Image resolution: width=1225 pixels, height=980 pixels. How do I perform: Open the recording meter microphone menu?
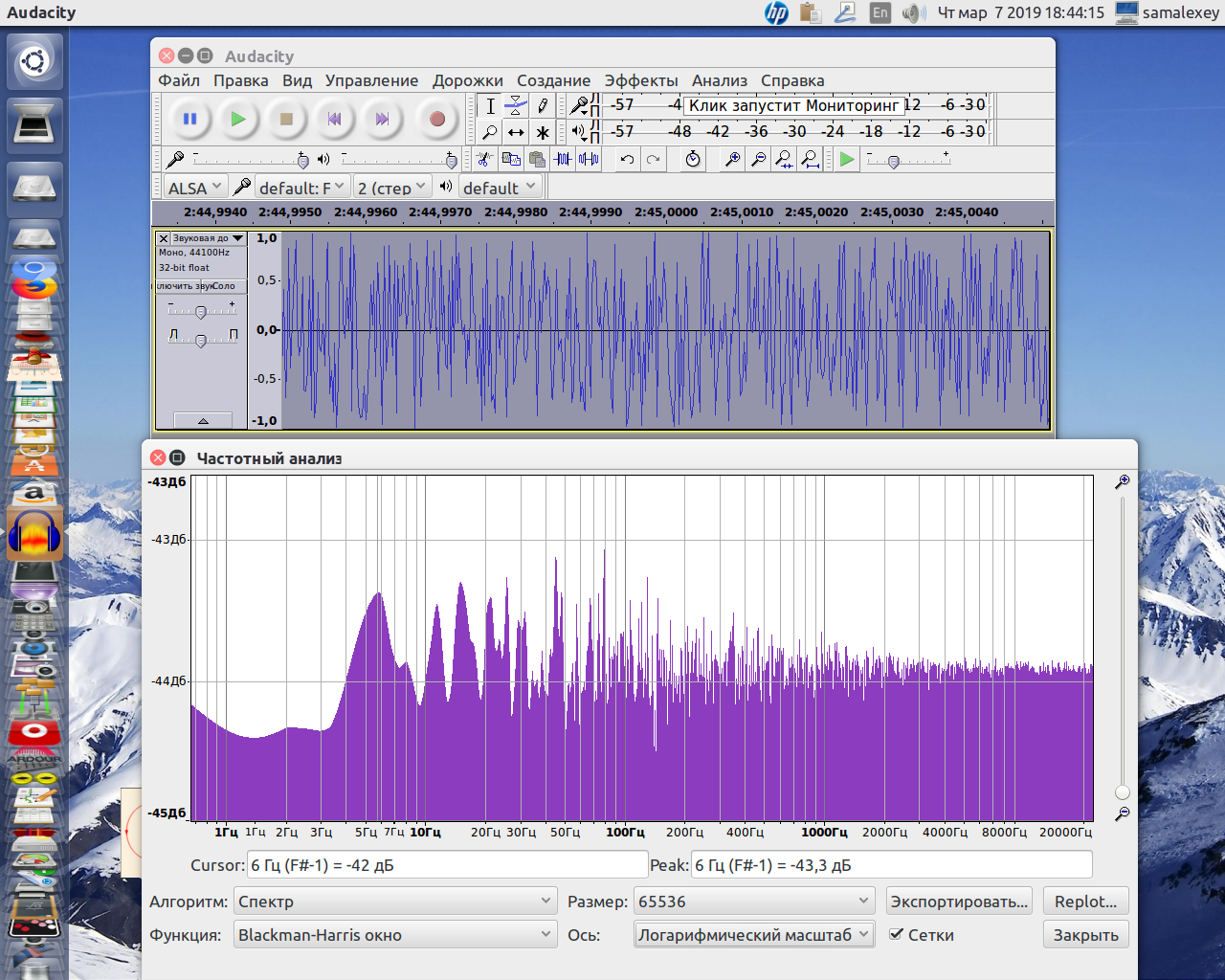point(579,105)
